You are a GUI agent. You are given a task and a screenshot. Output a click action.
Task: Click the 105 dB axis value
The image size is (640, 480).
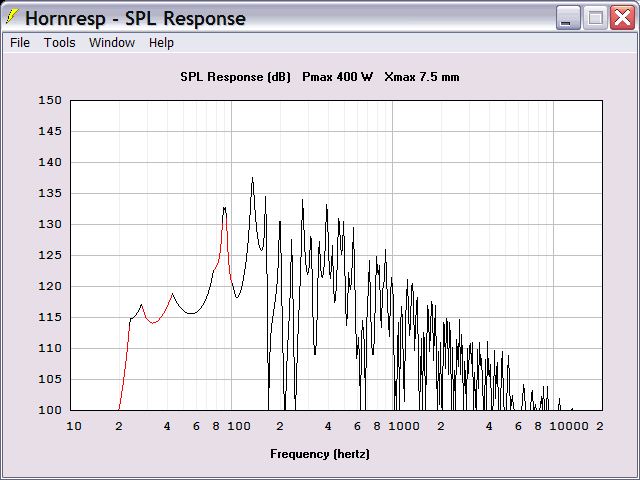click(50, 379)
